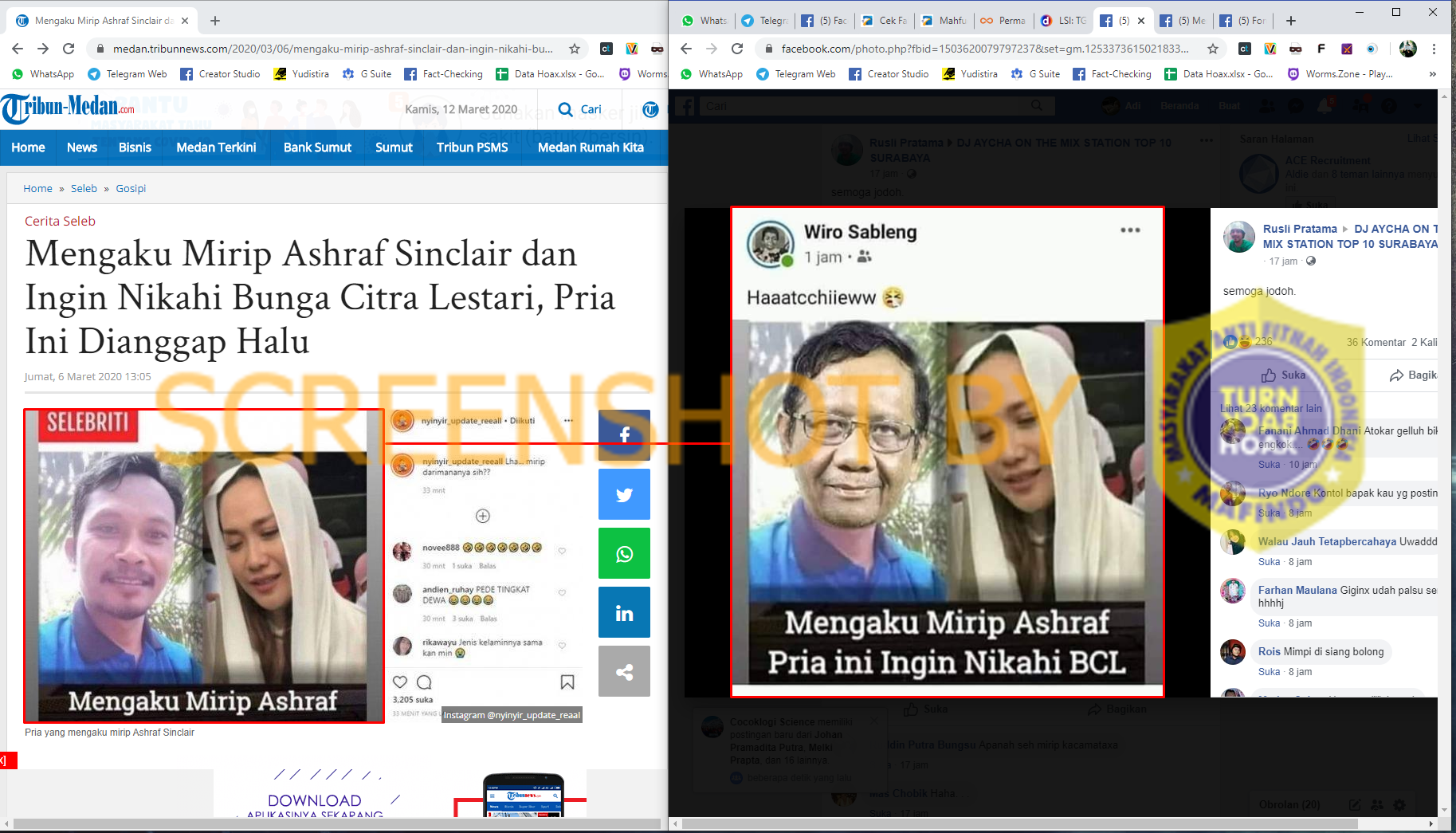Viewport: 1456px width, 833px height.
Task: Click the Seleb breadcrumb link
Action: click(x=84, y=188)
